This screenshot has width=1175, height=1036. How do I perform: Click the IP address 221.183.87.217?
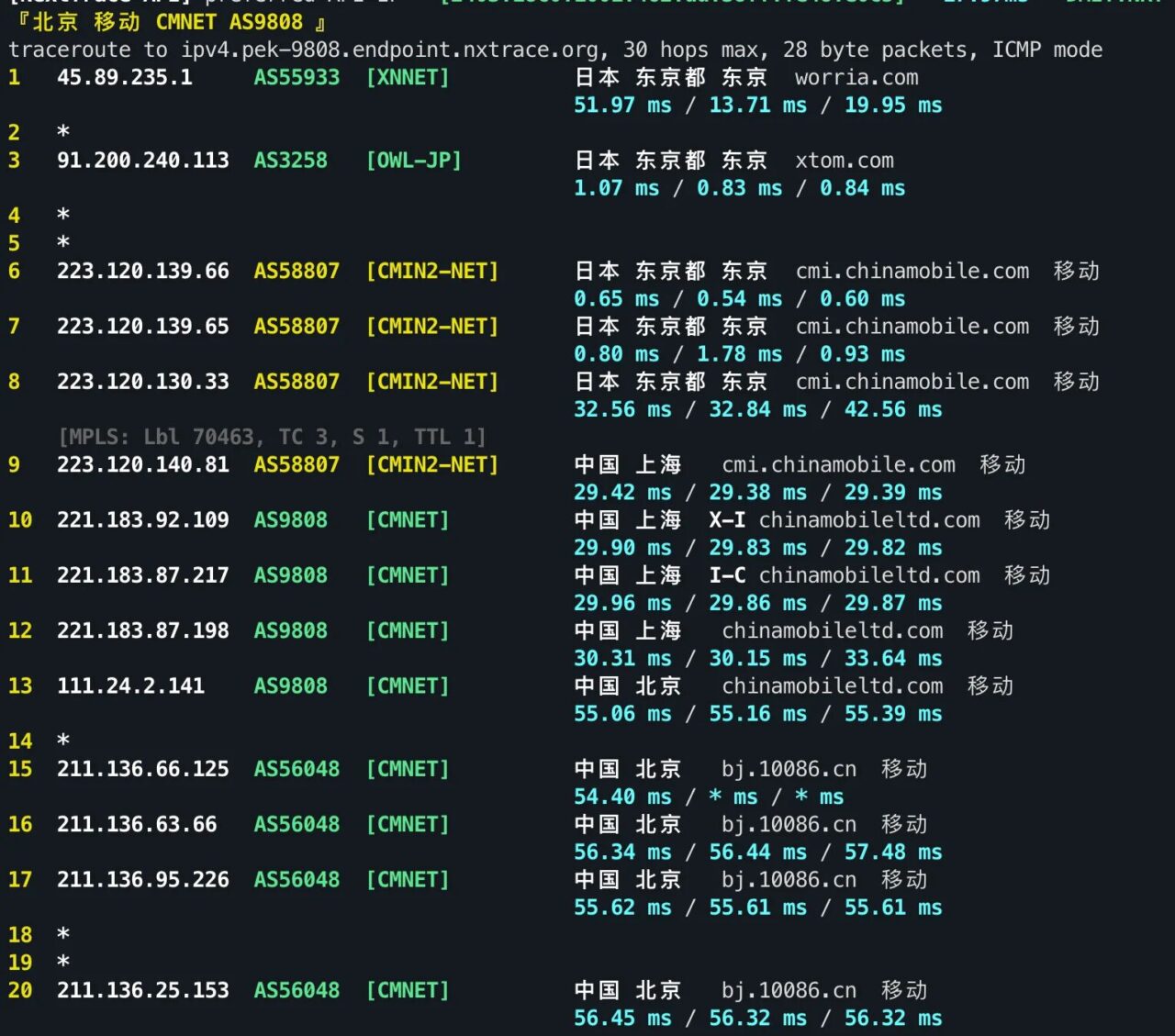143,575
